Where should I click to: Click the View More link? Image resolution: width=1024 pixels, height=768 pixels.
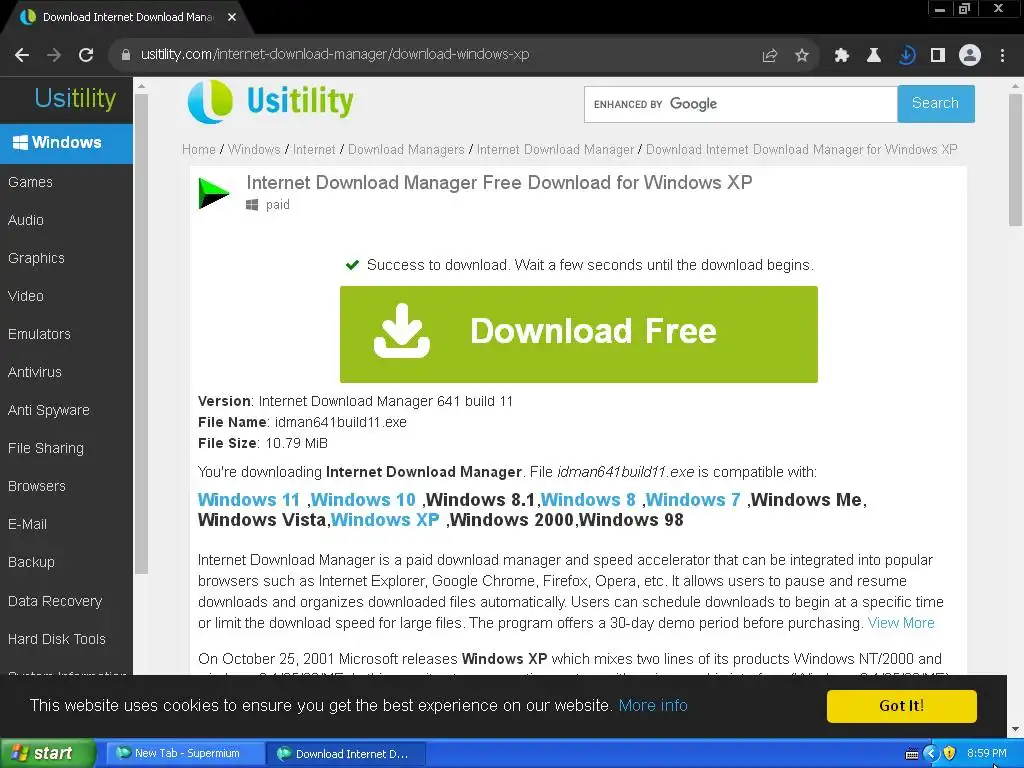[901, 623]
